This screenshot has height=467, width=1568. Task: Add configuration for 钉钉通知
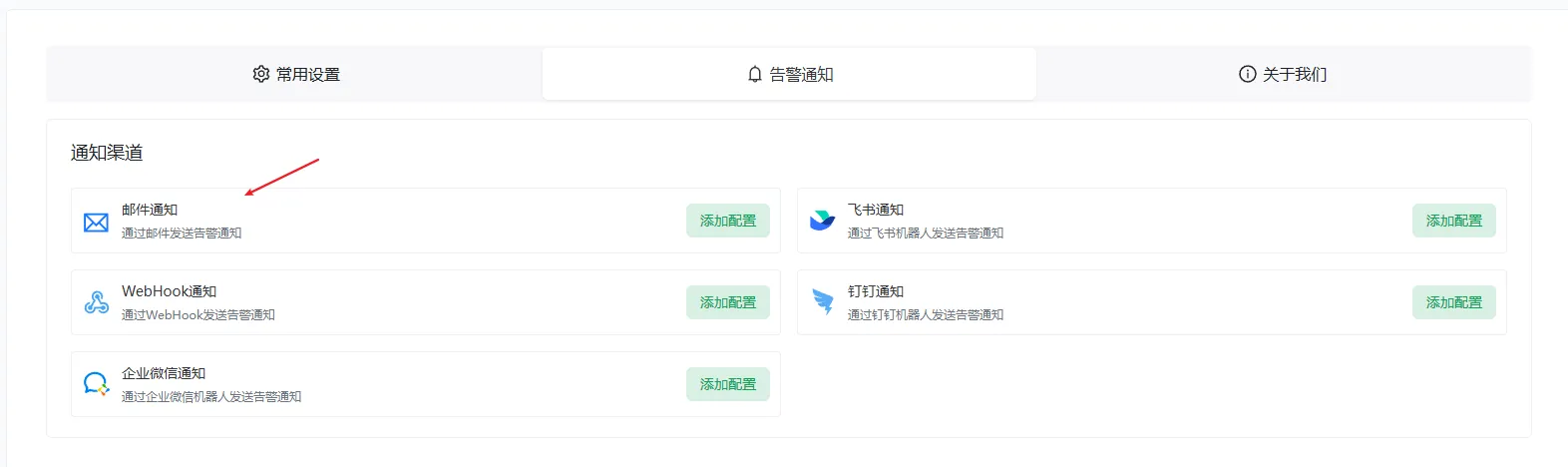[x=1454, y=302]
